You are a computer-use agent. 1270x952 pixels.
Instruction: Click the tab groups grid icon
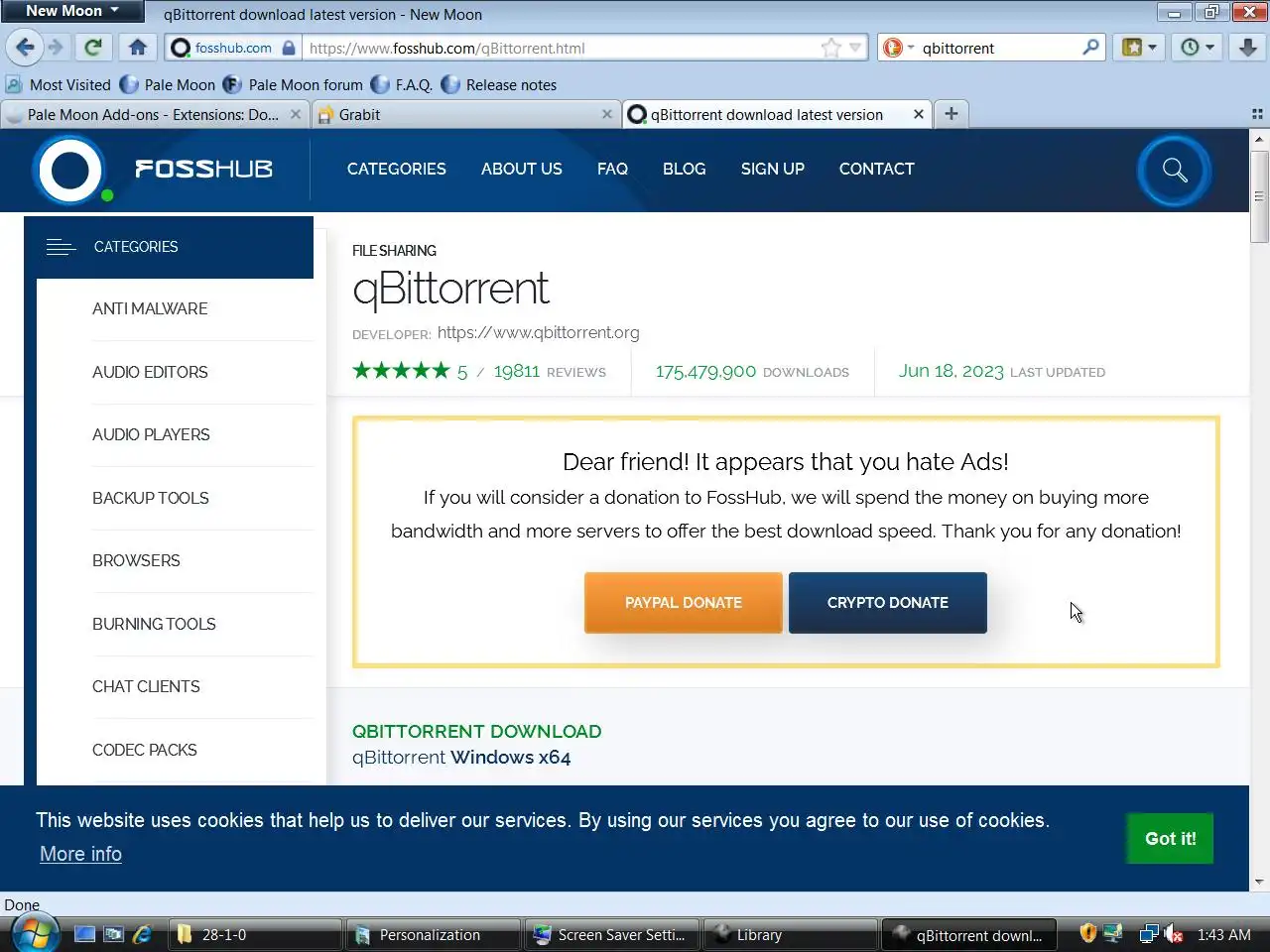coord(1257,115)
